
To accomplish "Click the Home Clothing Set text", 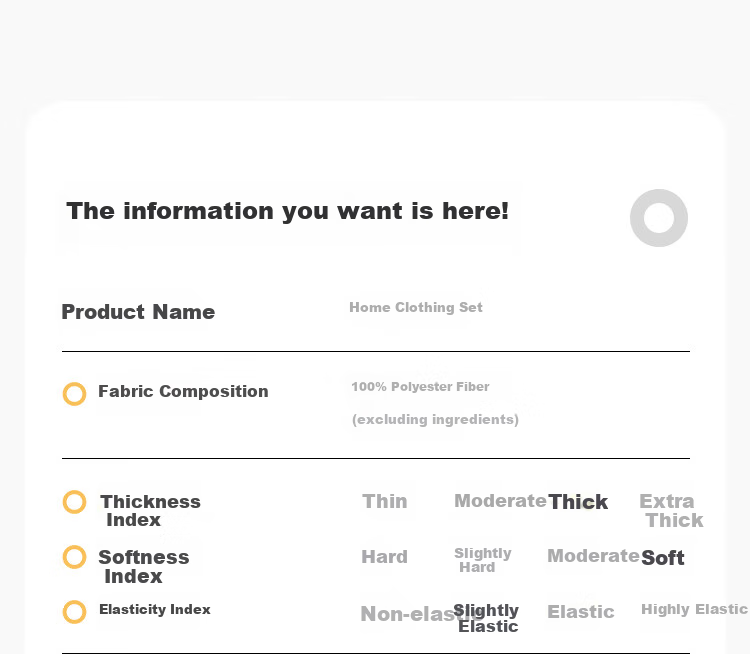I will tap(416, 307).
